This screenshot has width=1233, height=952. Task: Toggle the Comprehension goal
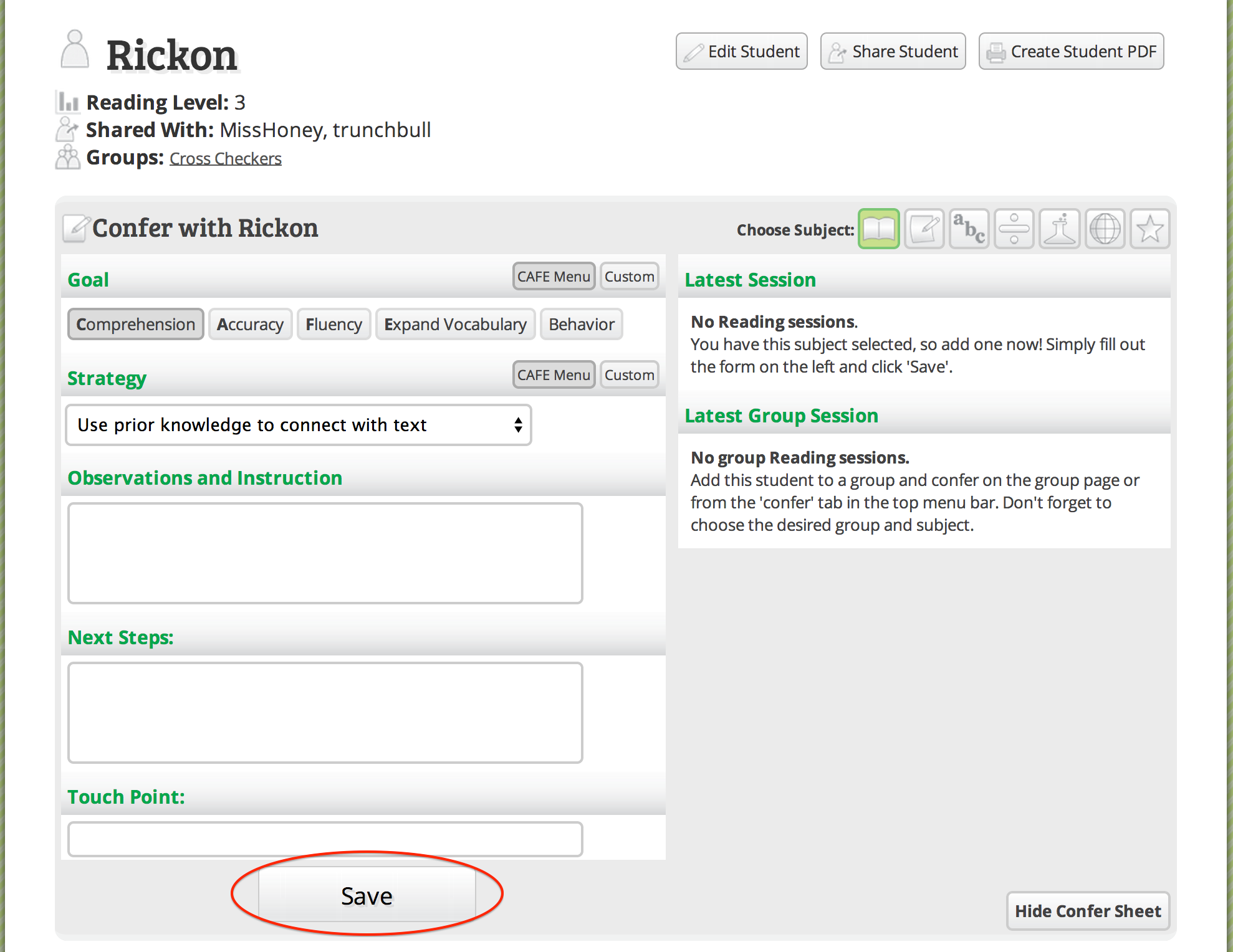point(136,324)
